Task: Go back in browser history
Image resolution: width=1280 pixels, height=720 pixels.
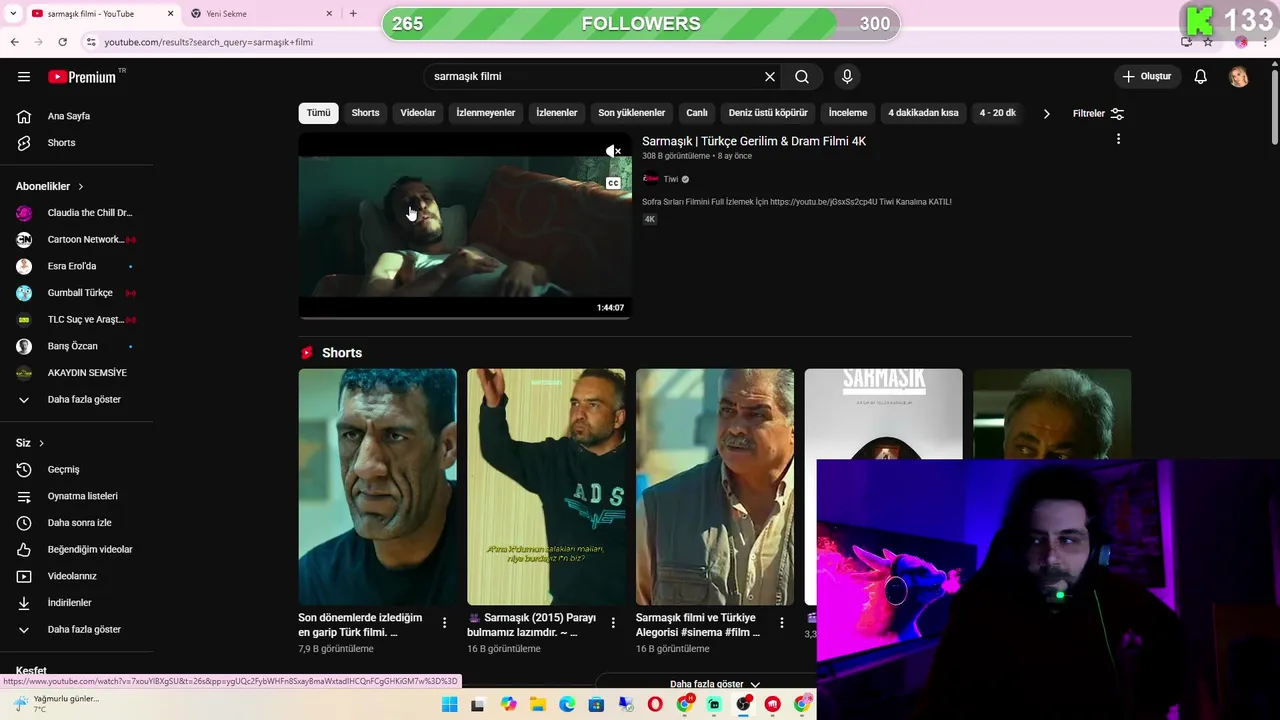Action: point(14,42)
